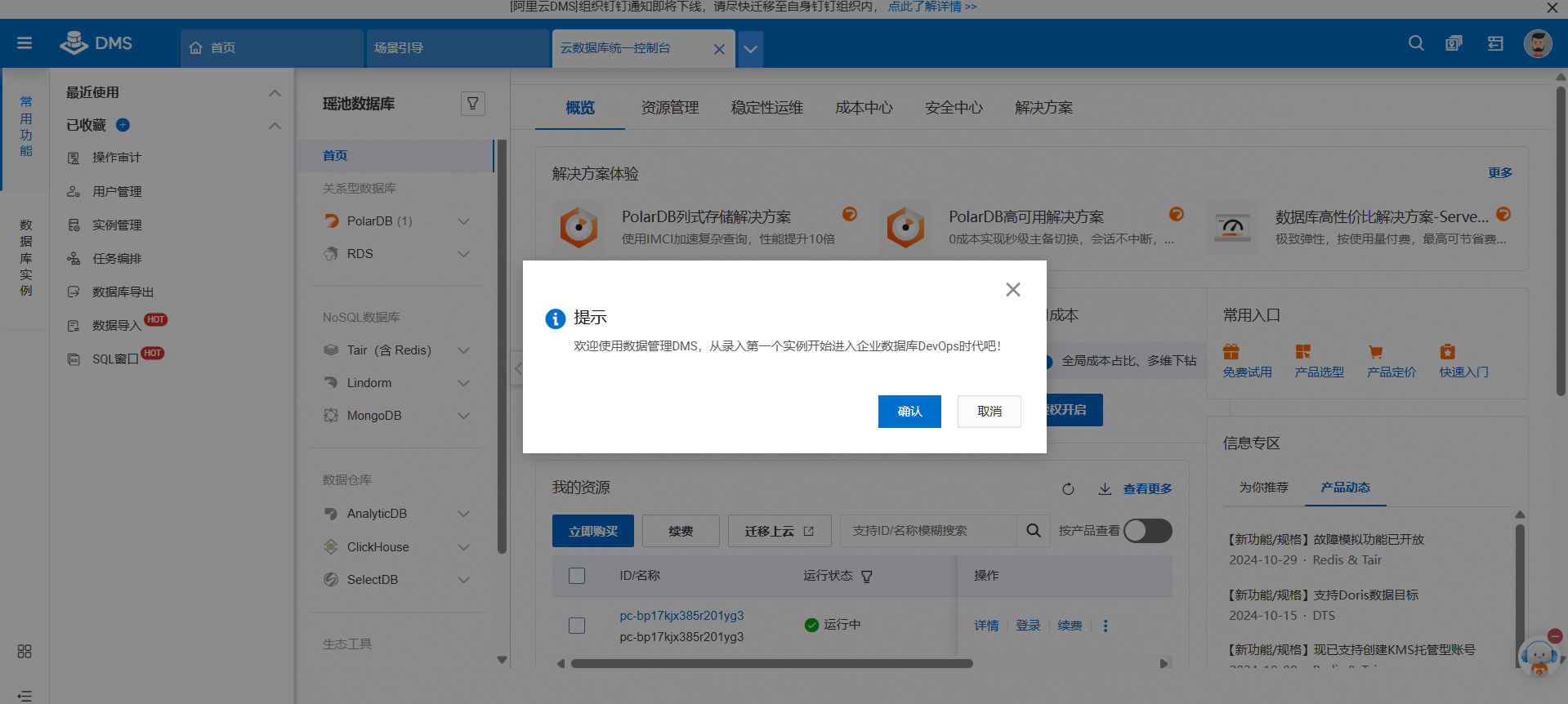Viewport: 1568px width, 704px height.
Task: Click 确认 in the dialog
Action: coord(909,412)
